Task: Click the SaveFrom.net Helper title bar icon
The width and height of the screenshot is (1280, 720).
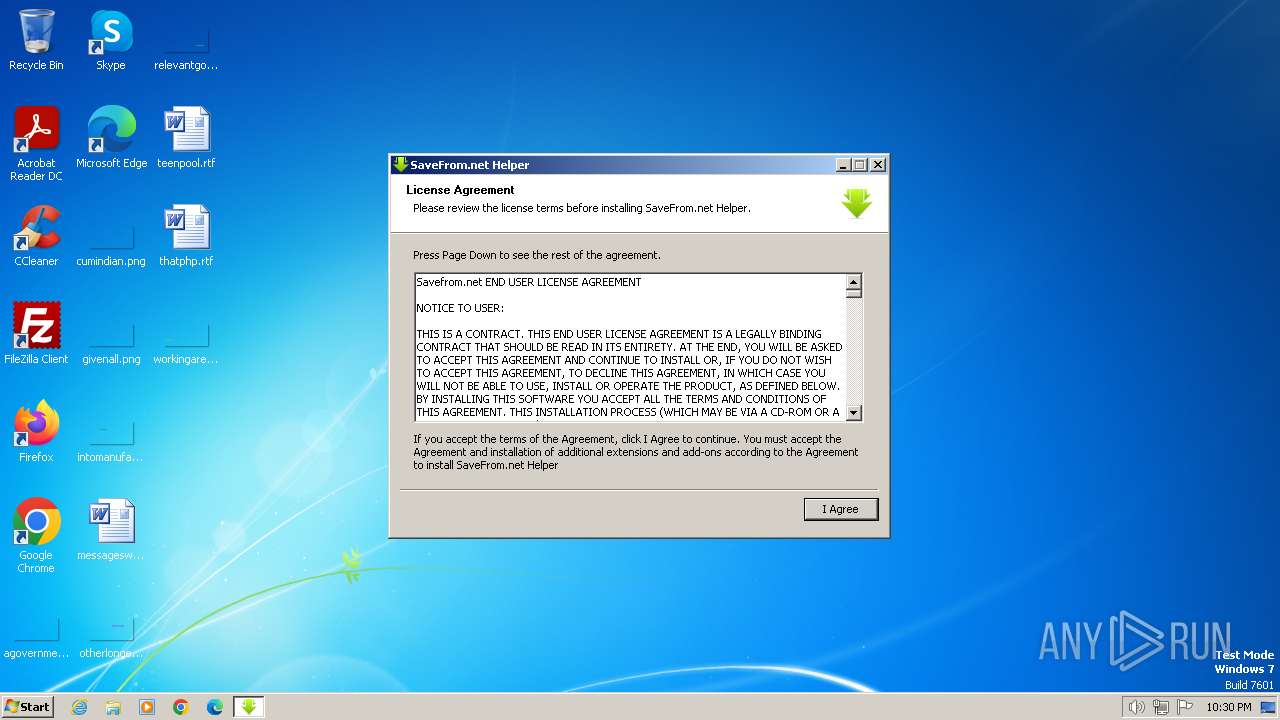Action: click(400, 165)
